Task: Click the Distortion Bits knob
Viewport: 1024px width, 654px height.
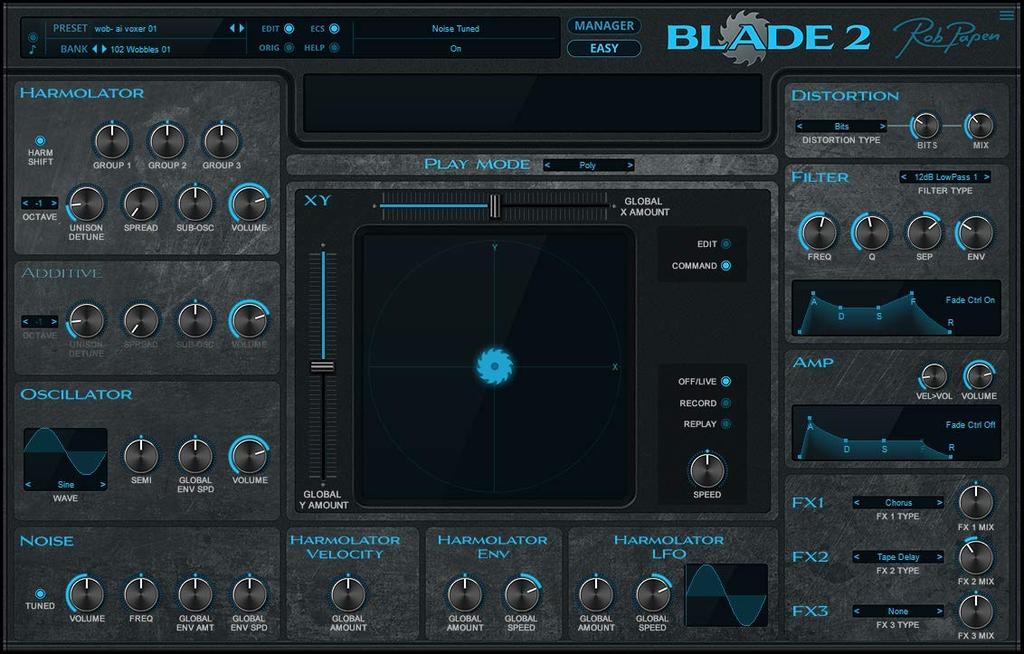Action: point(926,125)
